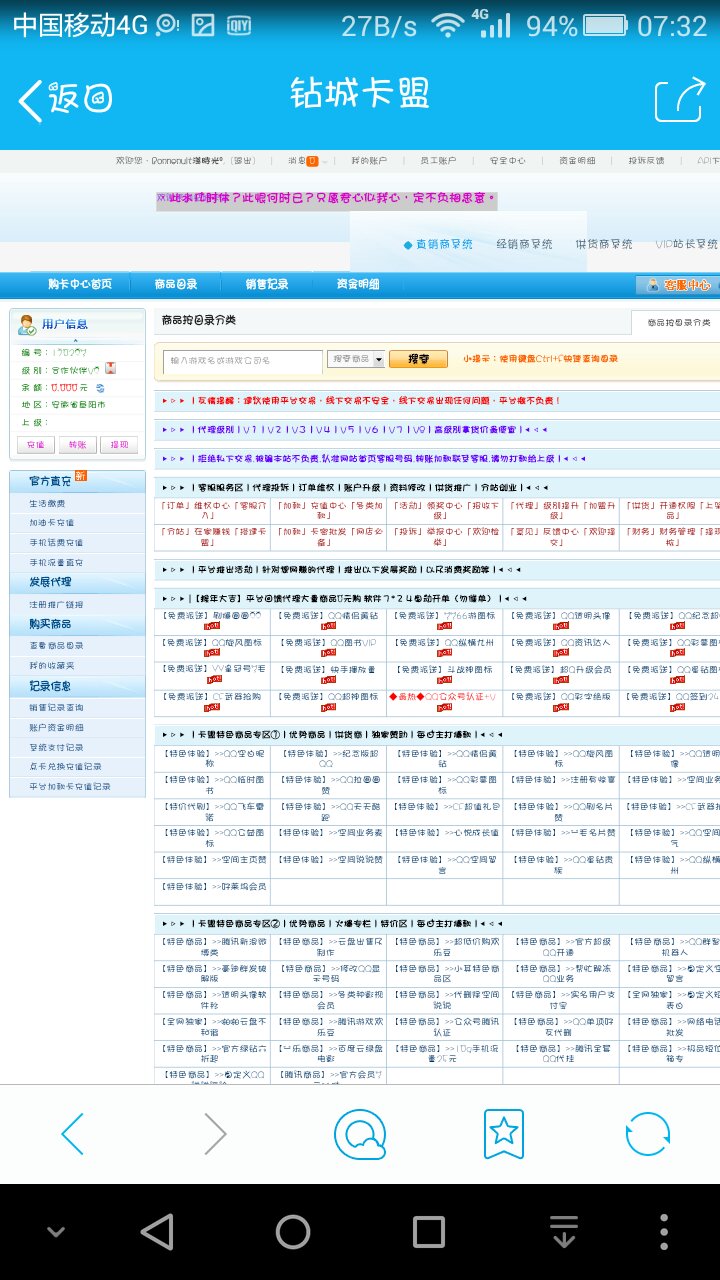The height and width of the screenshot is (1280, 720).
Task: Open 系统支付记录 in the sidebar
Action: click(56, 747)
